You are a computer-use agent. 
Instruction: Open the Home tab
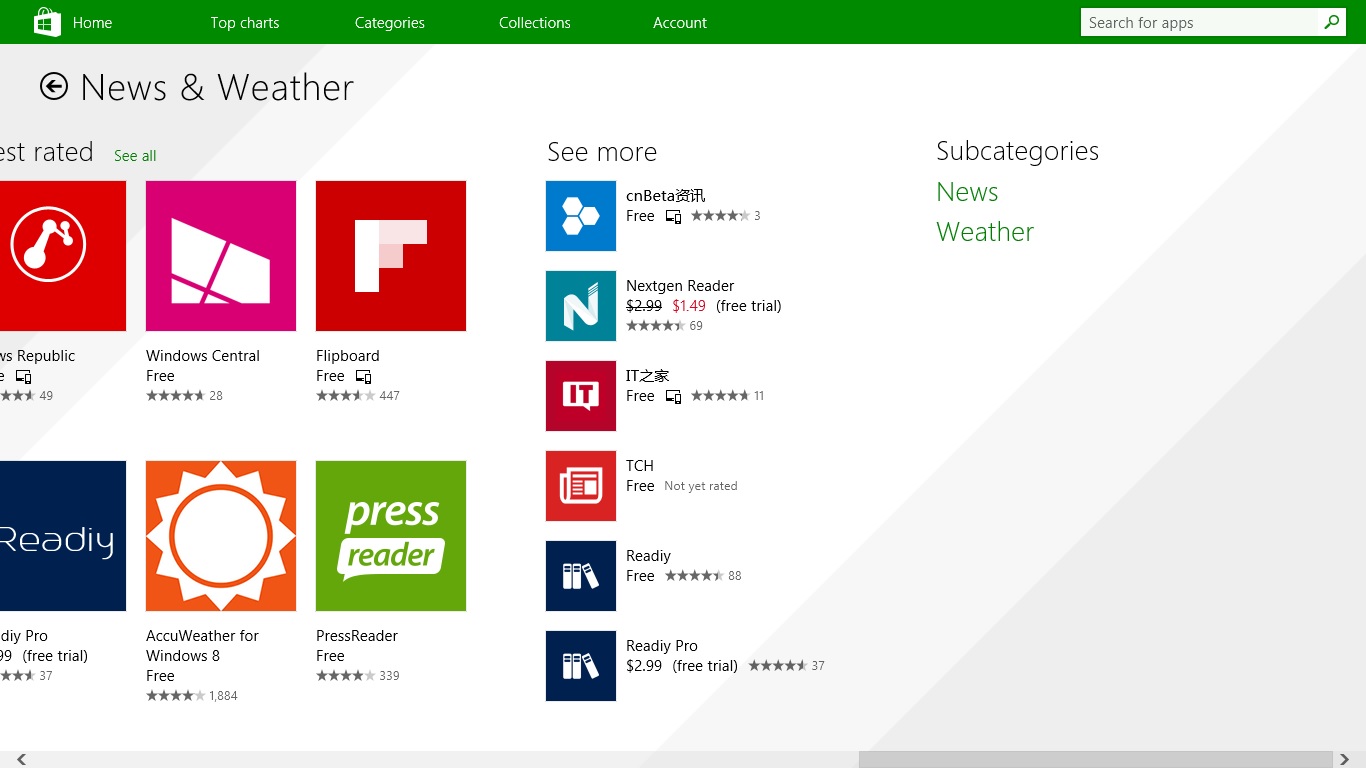pyautogui.click(x=92, y=22)
